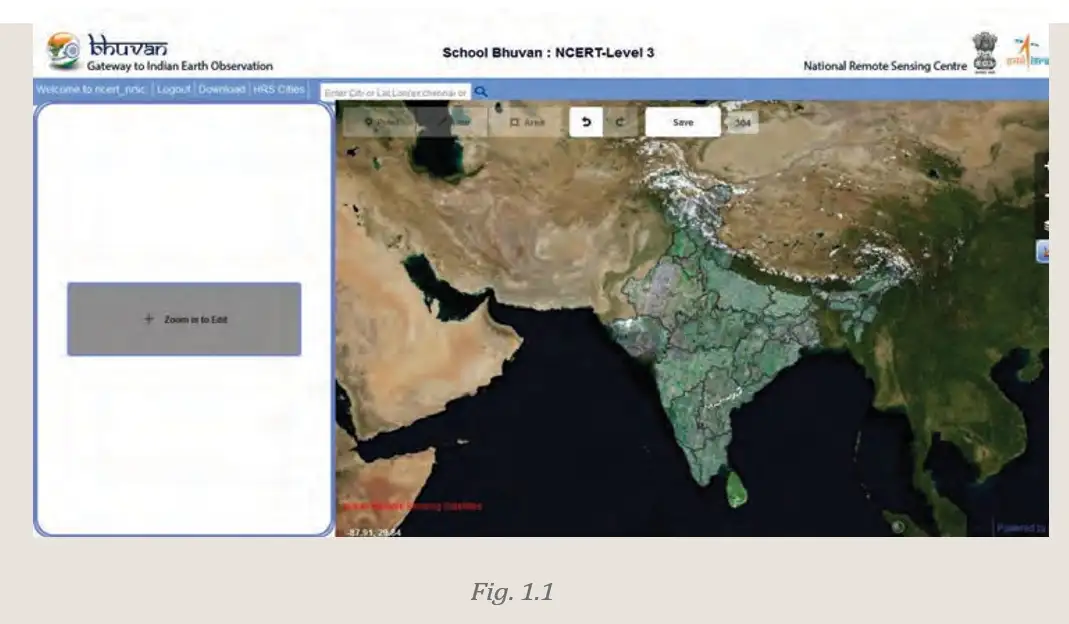Redo the last undone edit
This screenshot has height=624, width=1069.
[620, 122]
